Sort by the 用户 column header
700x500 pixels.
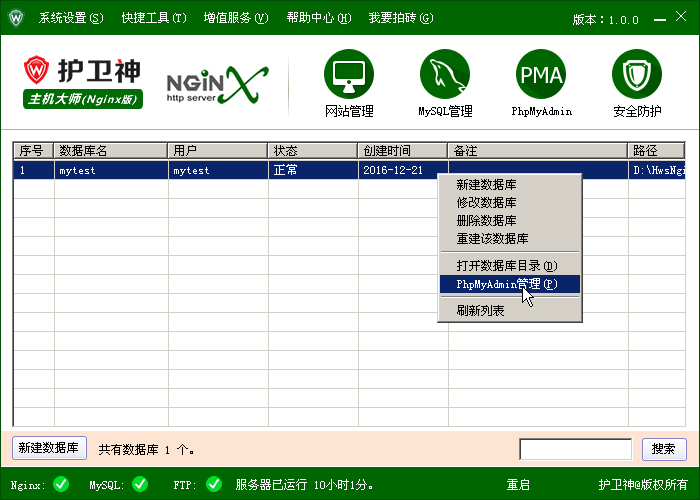217,150
